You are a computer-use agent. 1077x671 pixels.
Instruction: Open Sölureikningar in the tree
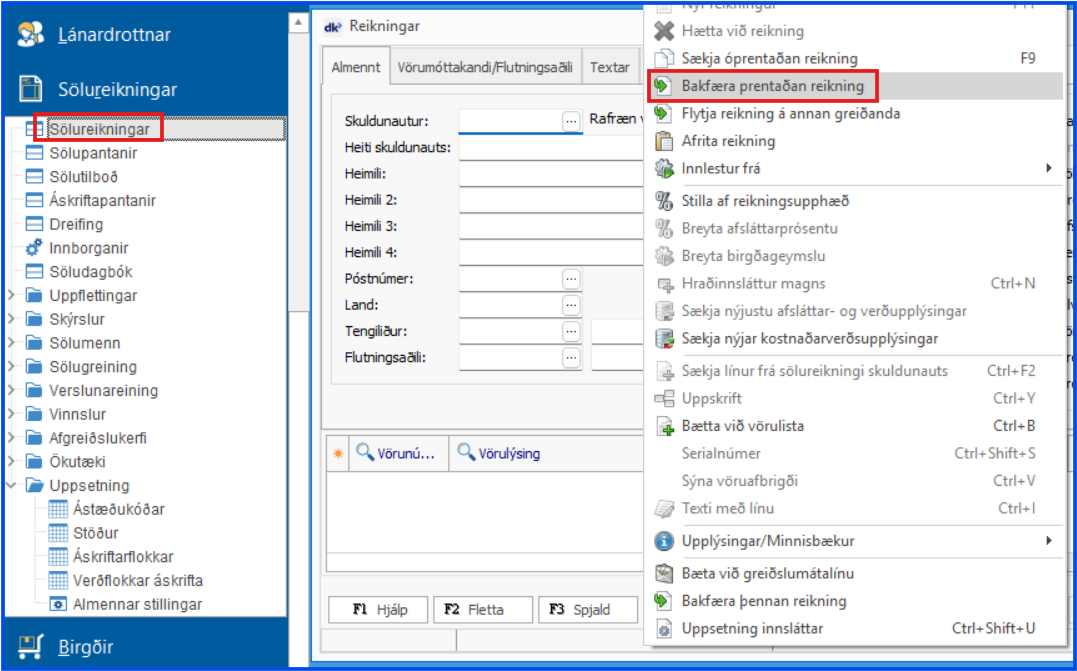pyautogui.click(x=100, y=129)
